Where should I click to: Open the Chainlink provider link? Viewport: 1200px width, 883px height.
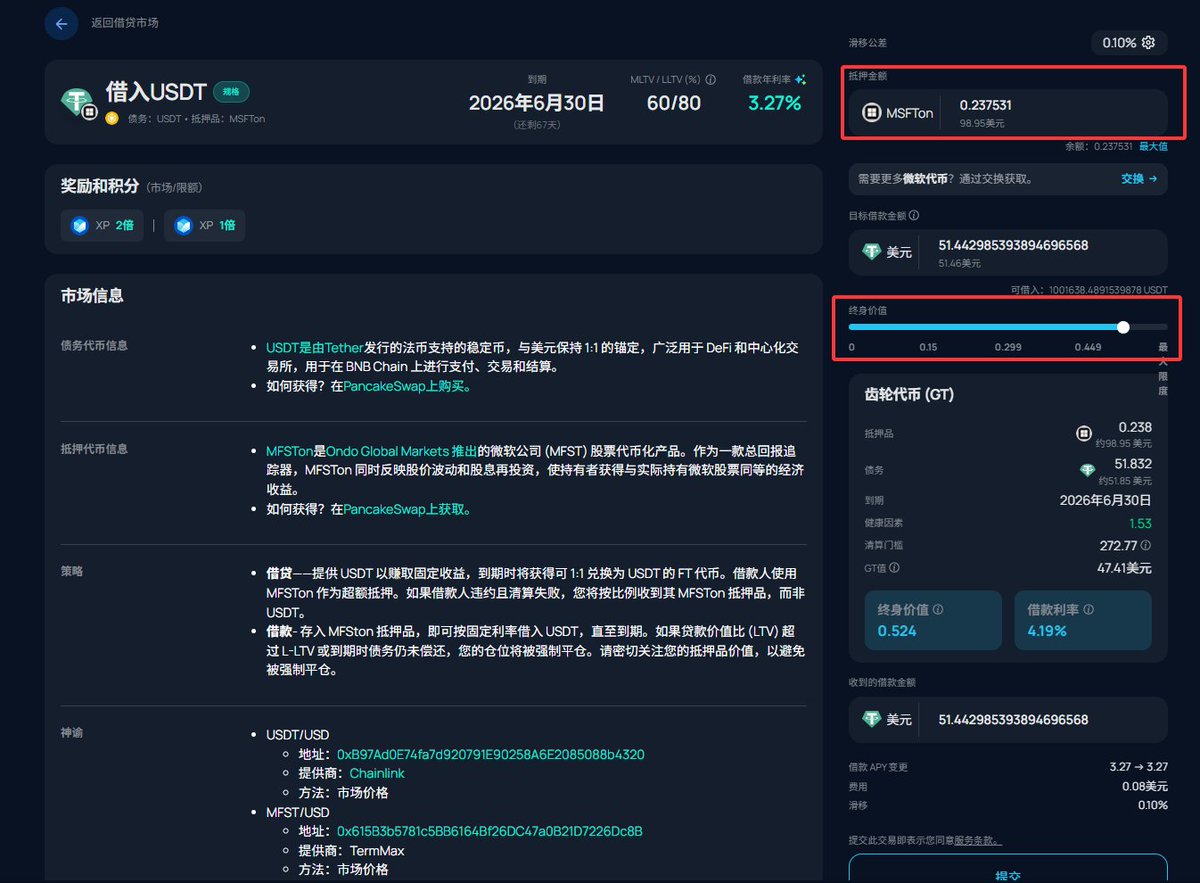click(377, 773)
